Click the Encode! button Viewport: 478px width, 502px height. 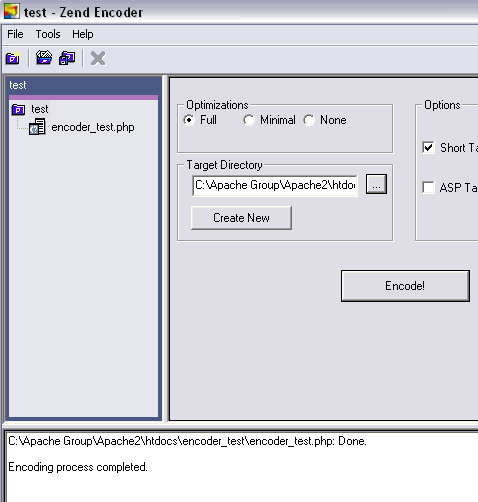click(405, 286)
